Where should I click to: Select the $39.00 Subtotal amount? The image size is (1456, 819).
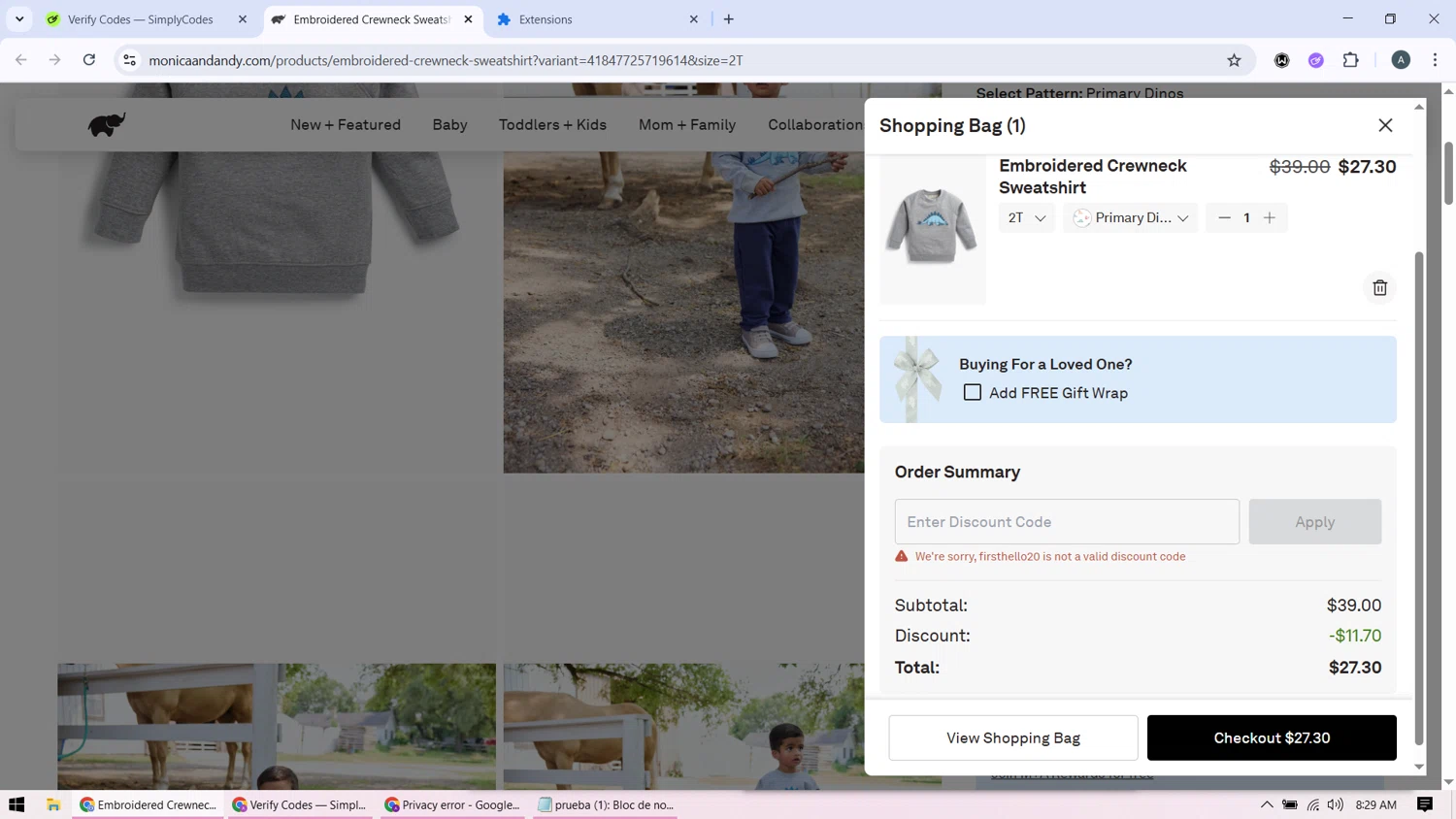[x=1354, y=605]
